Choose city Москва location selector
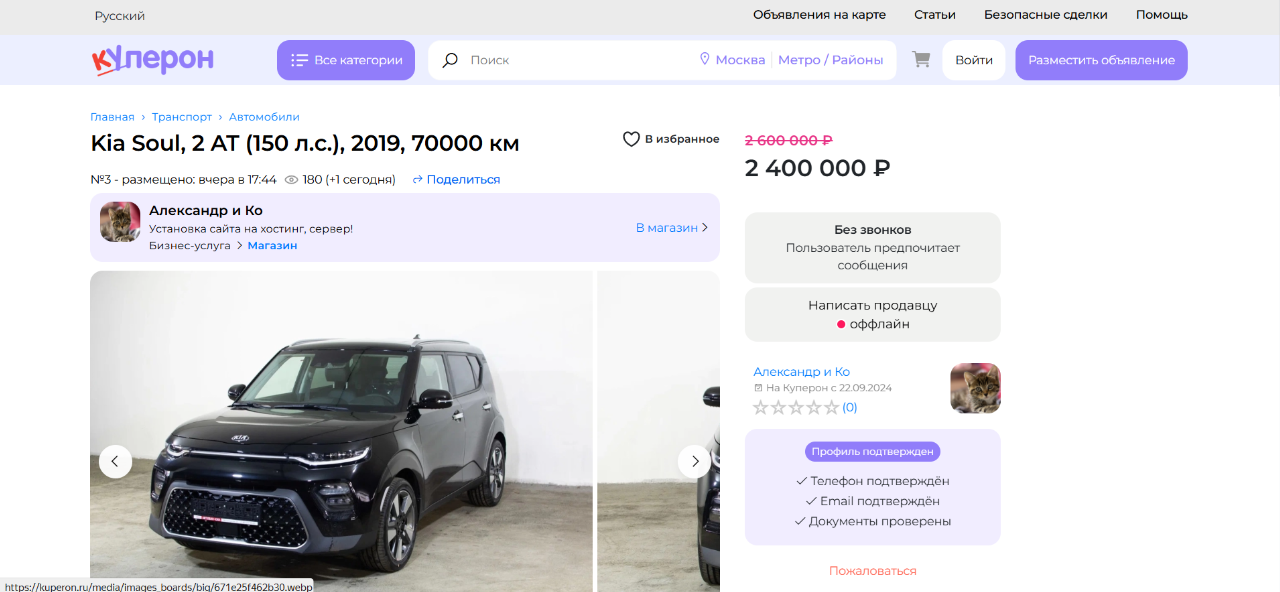 (732, 60)
